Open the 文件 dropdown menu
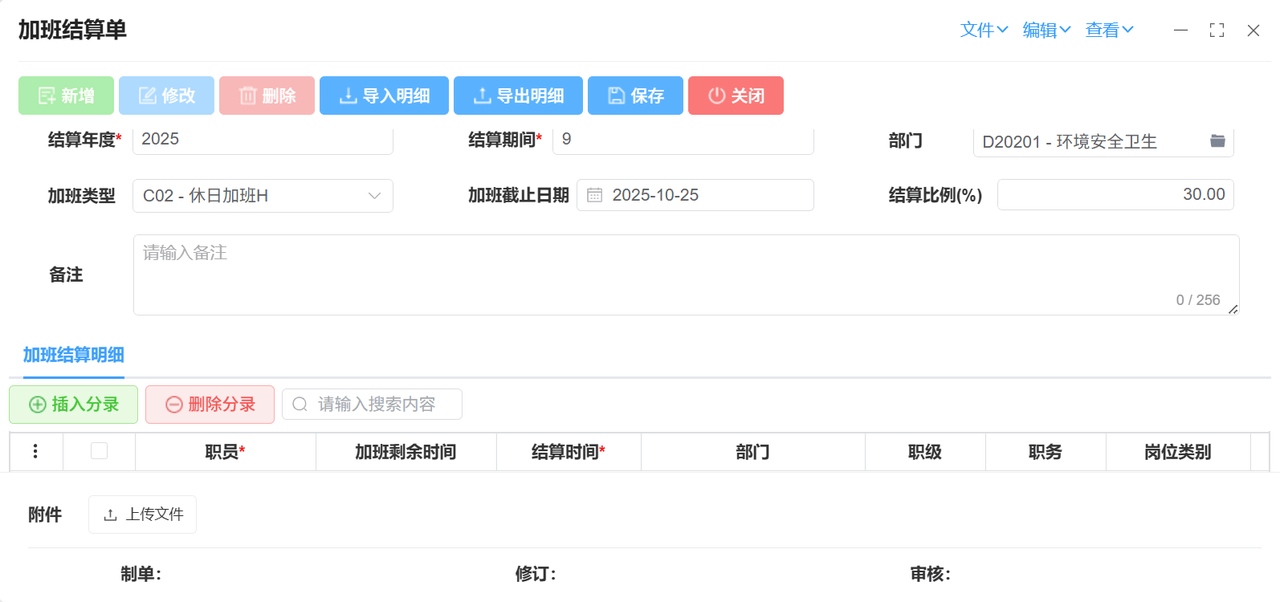The image size is (1280, 602). pos(983,30)
